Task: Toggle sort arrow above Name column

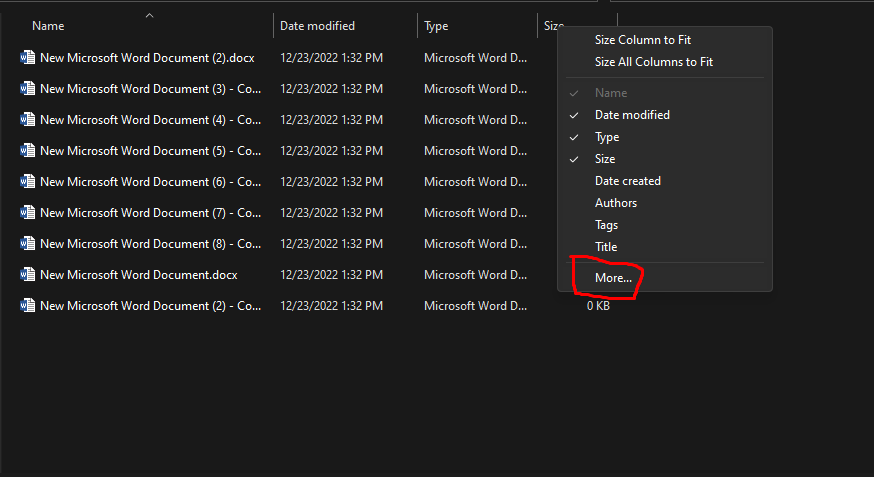Action: pos(149,16)
